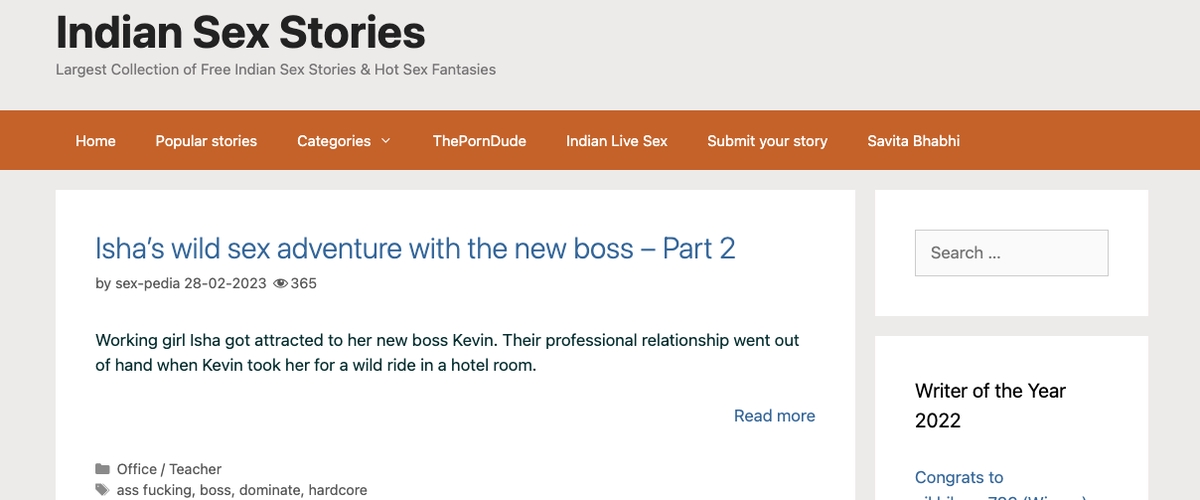Click the eye views icon beside 365
The height and width of the screenshot is (500, 1200).
pos(280,283)
